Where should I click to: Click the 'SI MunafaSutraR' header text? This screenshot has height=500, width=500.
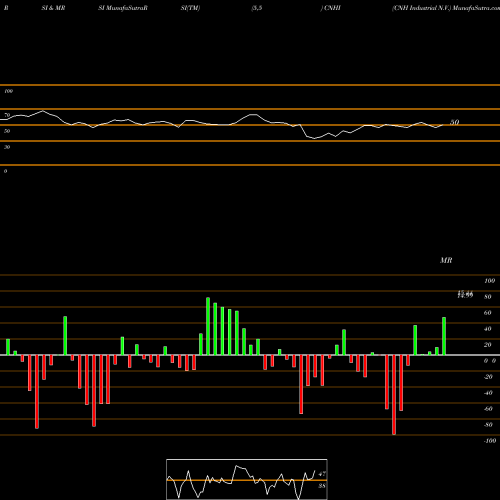[x=123, y=8]
